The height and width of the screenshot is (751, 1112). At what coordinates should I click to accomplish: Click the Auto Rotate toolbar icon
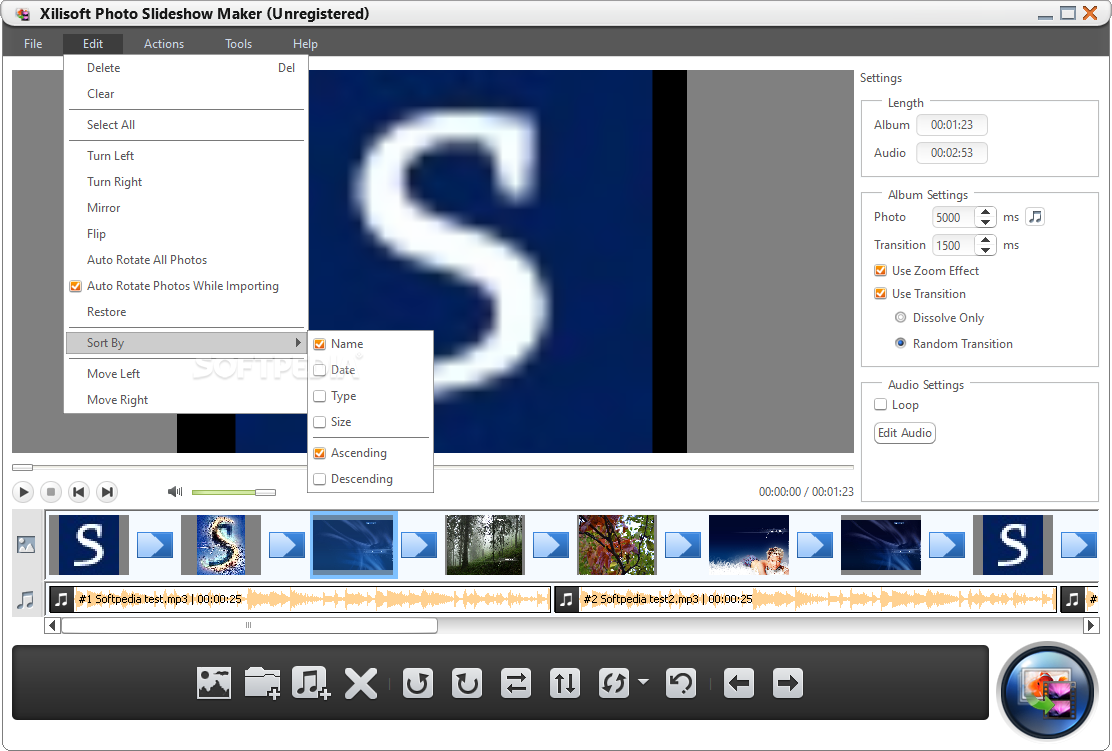(613, 684)
